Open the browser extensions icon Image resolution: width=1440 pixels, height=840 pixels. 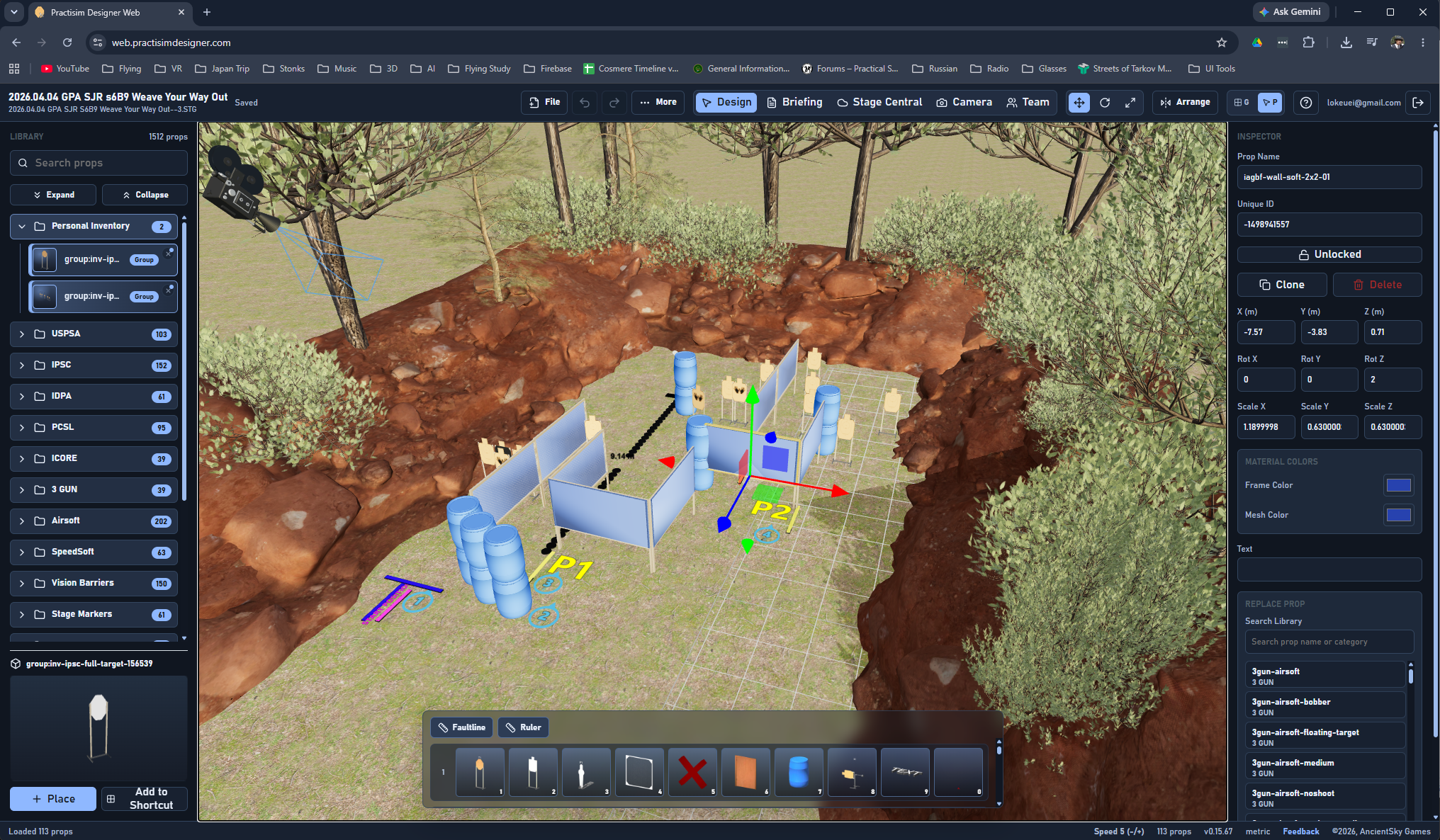pyautogui.click(x=1309, y=42)
